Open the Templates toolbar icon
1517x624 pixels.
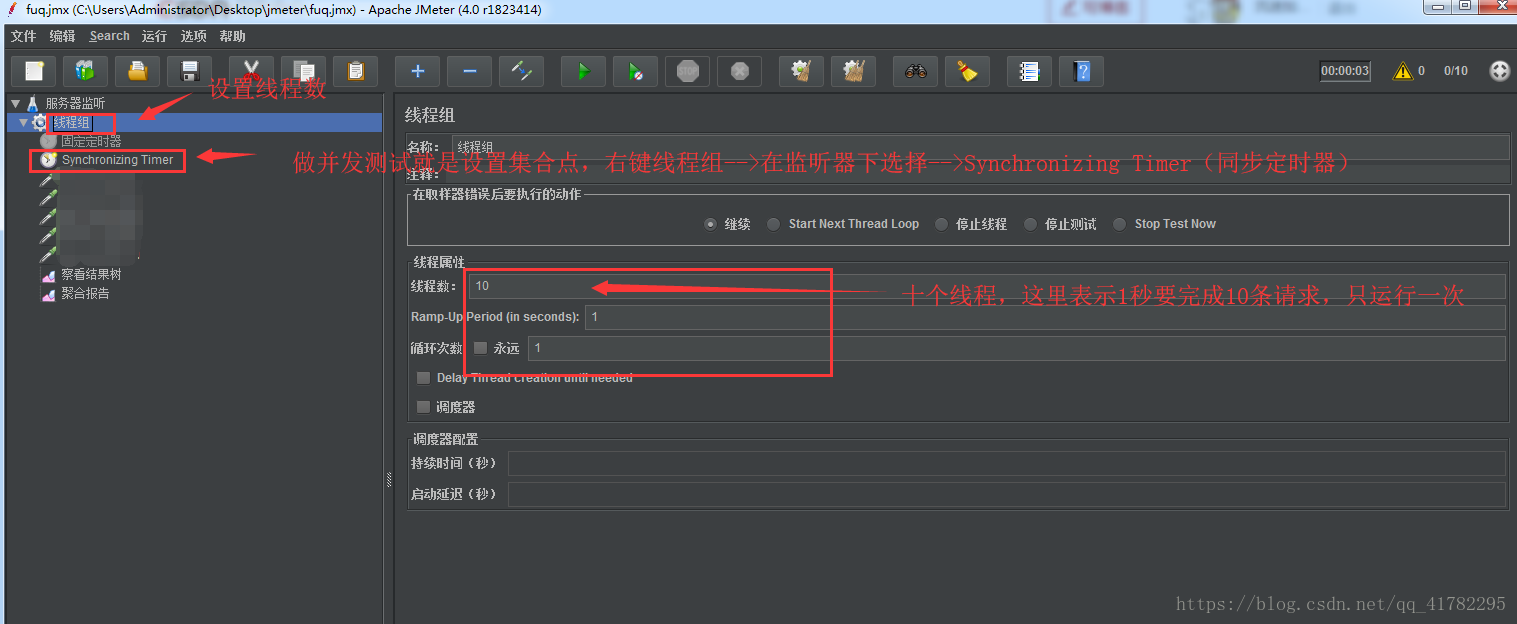point(85,71)
